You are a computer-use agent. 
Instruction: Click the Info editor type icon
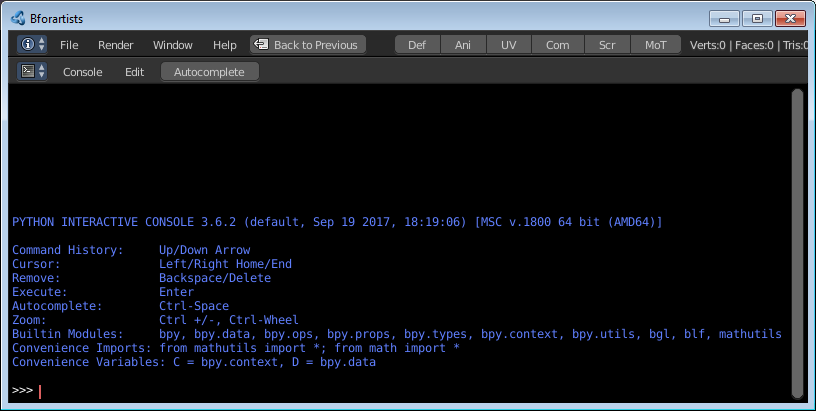point(27,45)
